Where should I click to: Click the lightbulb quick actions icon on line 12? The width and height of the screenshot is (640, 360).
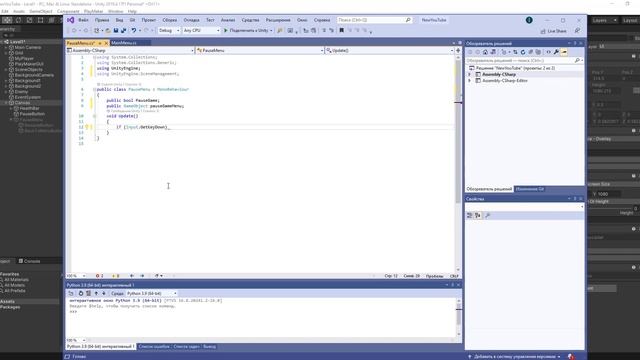pyautogui.click(x=87, y=127)
